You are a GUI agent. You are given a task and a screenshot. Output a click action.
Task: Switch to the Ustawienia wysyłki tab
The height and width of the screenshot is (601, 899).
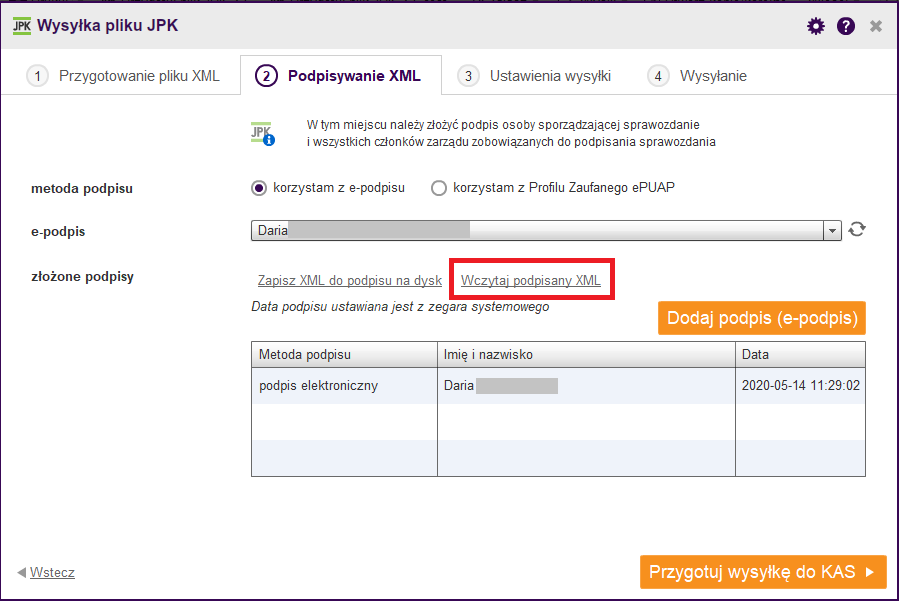534,76
